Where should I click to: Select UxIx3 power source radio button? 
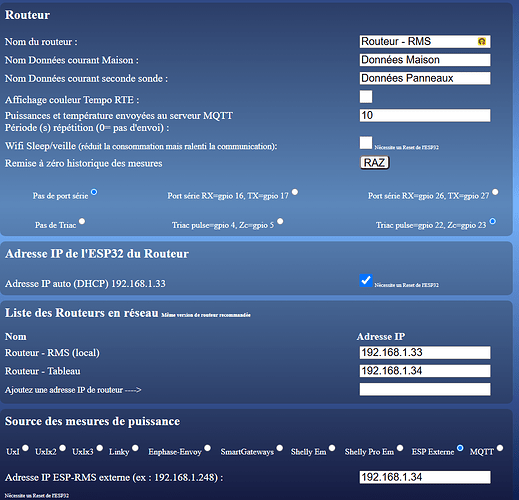(99, 448)
